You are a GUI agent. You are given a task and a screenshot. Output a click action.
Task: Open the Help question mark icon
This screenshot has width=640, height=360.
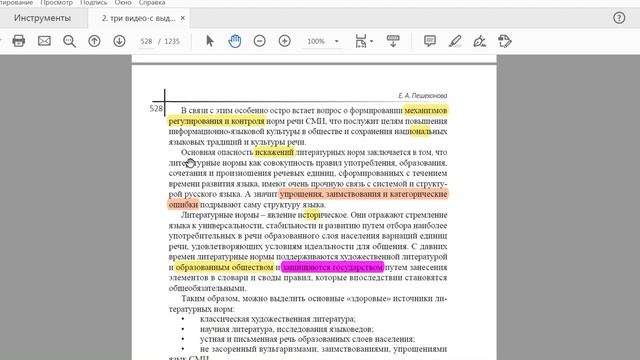tap(619, 18)
